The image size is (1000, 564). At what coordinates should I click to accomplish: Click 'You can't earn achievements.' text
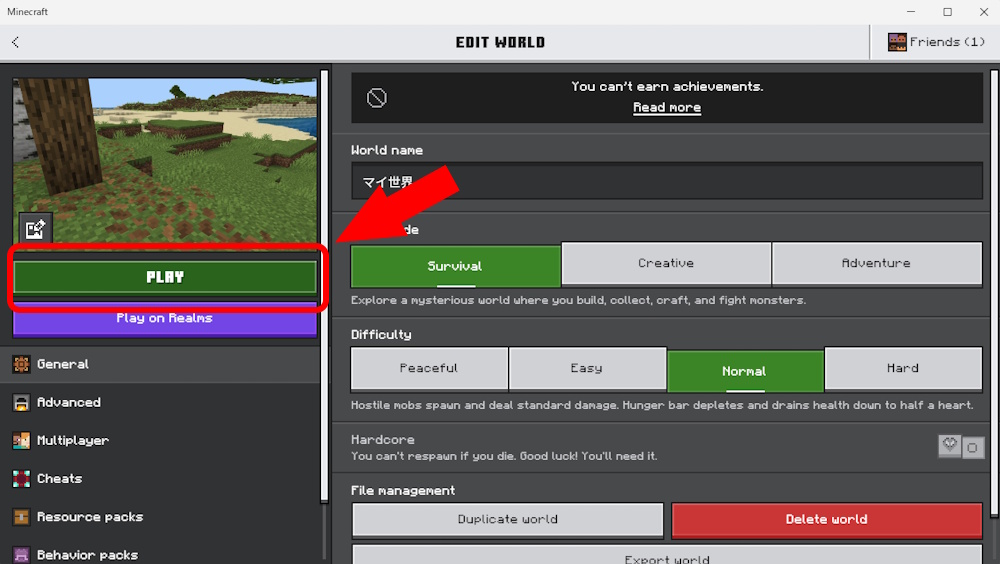click(x=667, y=86)
